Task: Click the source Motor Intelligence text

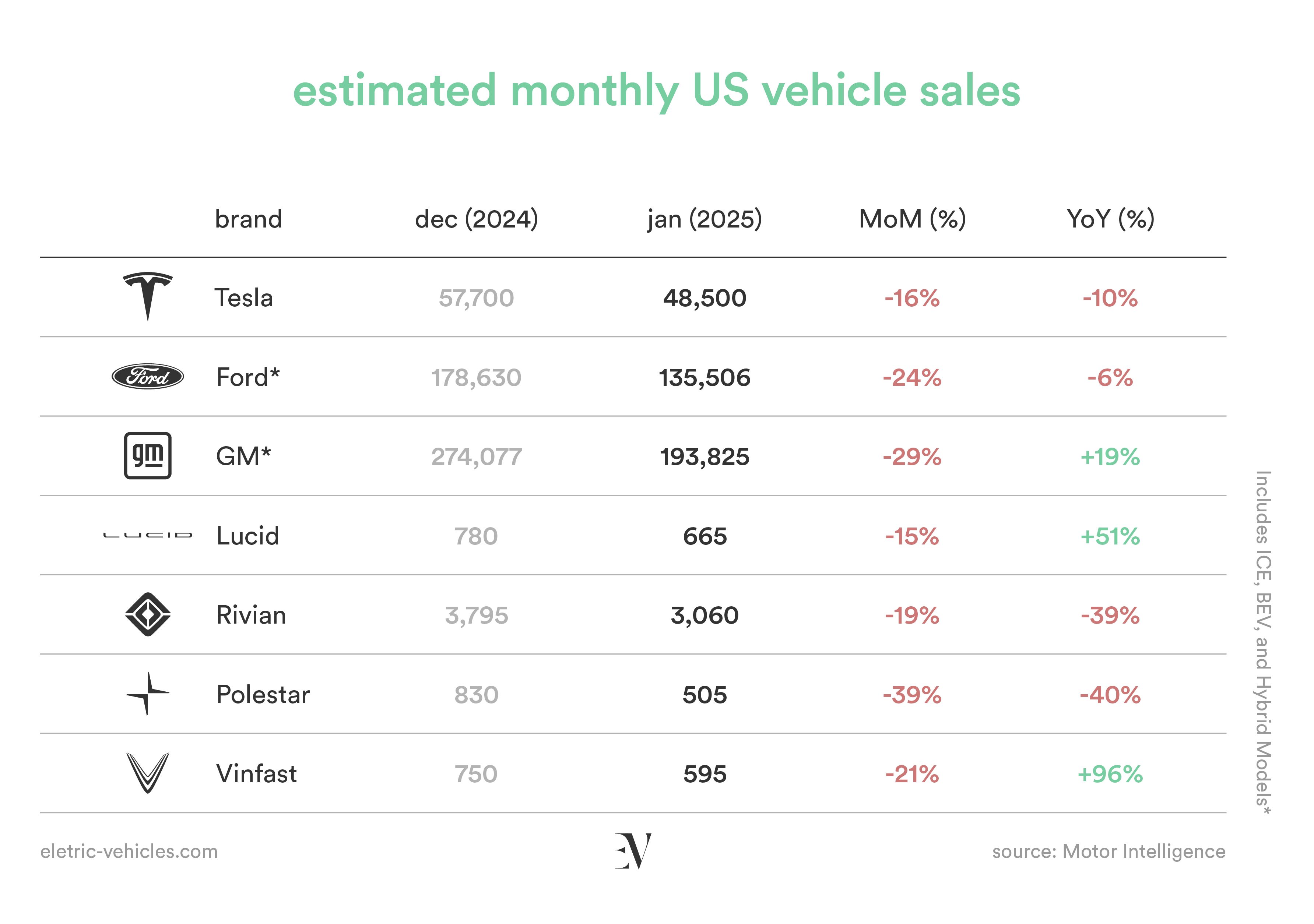Action: pos(1109,851)
